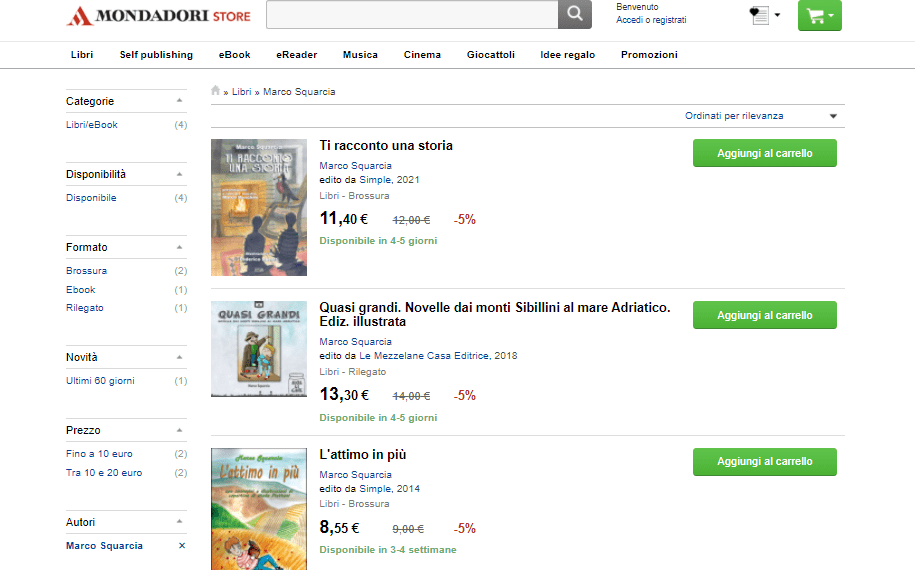Click the Mondadori Store logo
The width and height of the screenshot is (915, 570).
(x=159, y=16)
